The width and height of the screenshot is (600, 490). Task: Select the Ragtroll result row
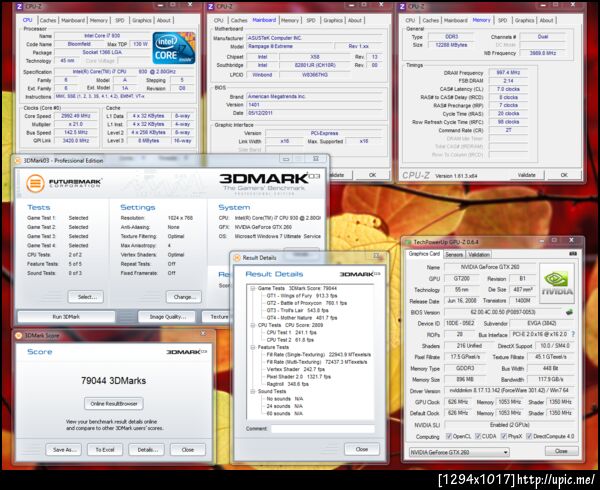point(287,384)
